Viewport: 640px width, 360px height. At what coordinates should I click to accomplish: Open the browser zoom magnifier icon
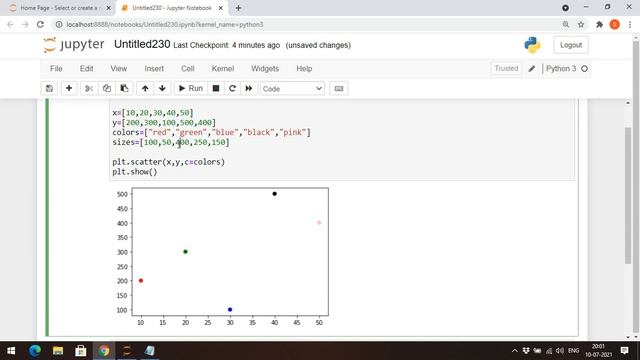tap(566, 24)
